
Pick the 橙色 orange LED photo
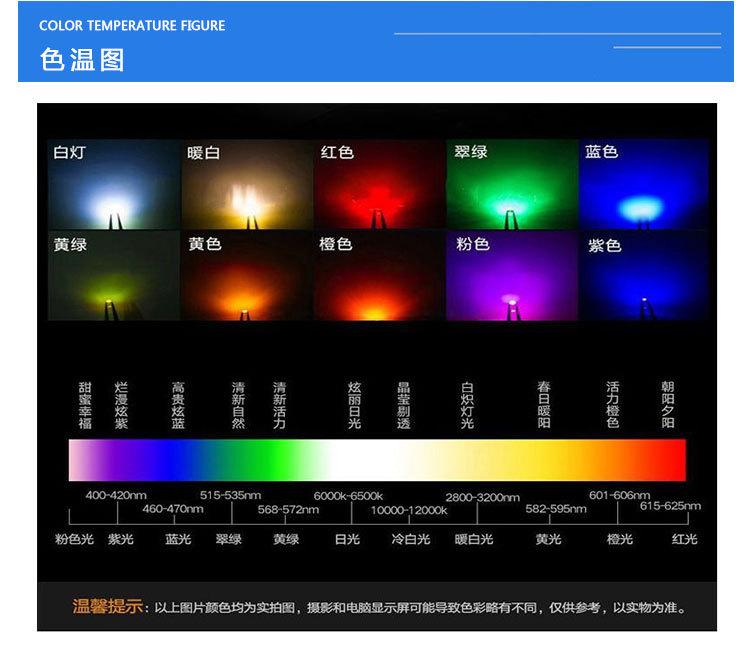(x=378, y=276)
